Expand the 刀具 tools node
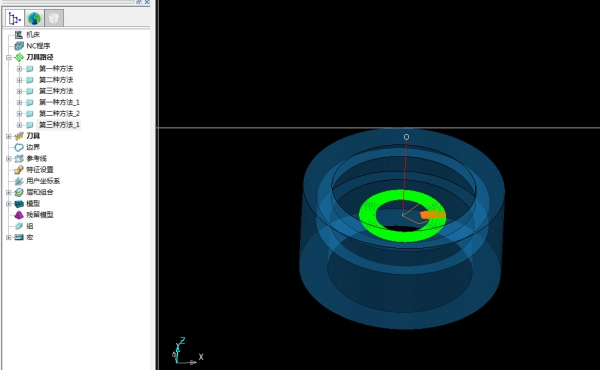 8,136
